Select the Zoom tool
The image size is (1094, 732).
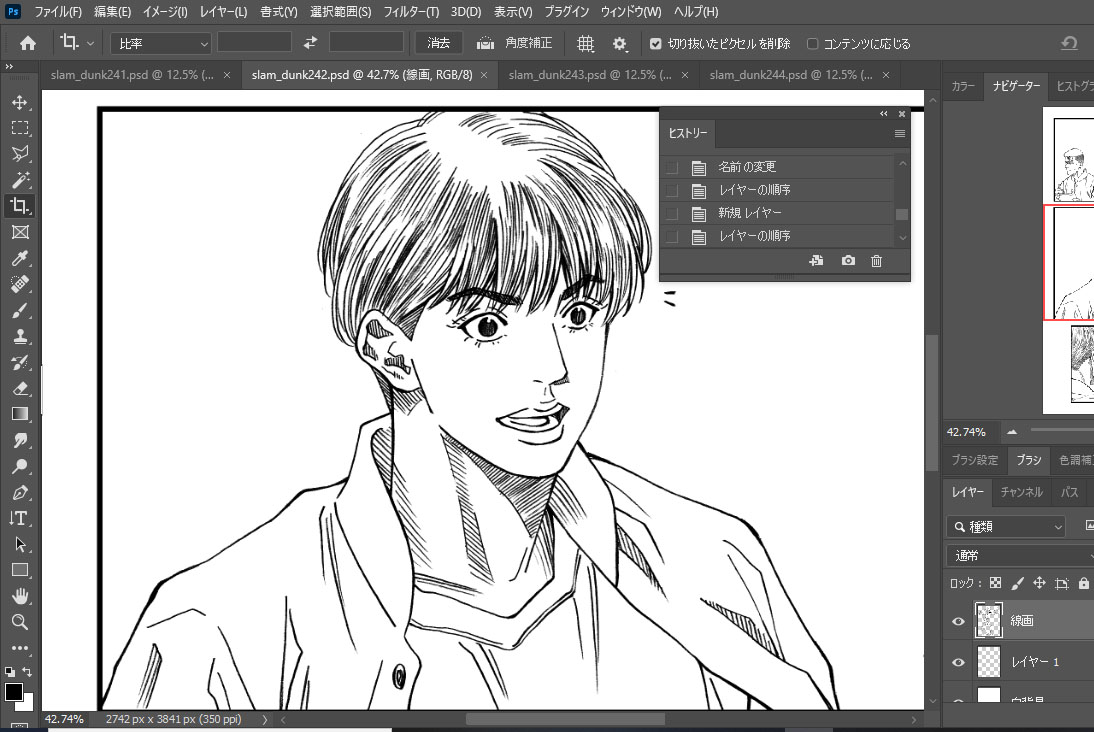click(x=20, y=622)
